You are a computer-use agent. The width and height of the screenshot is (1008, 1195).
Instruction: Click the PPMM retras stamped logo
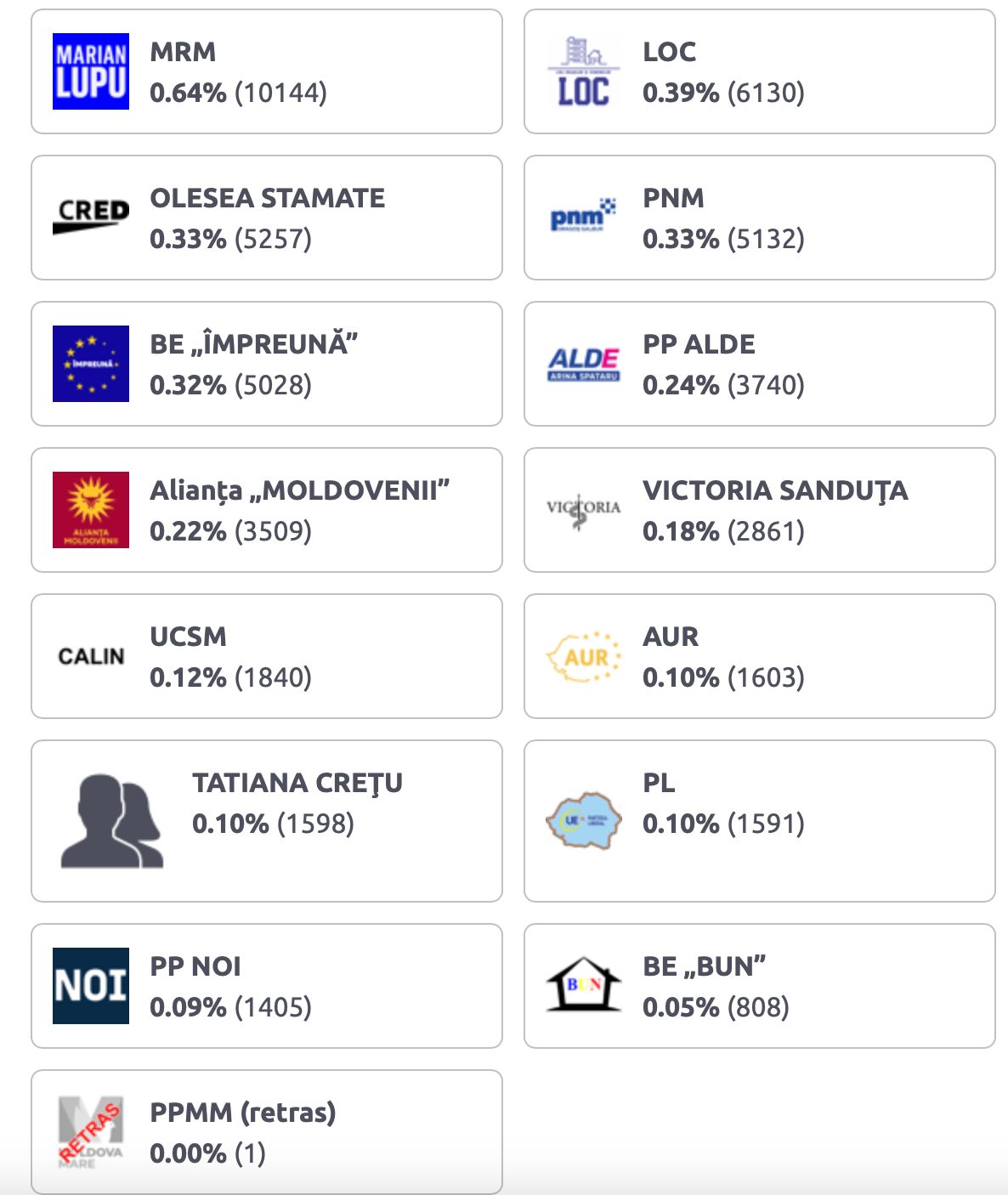91,1132
